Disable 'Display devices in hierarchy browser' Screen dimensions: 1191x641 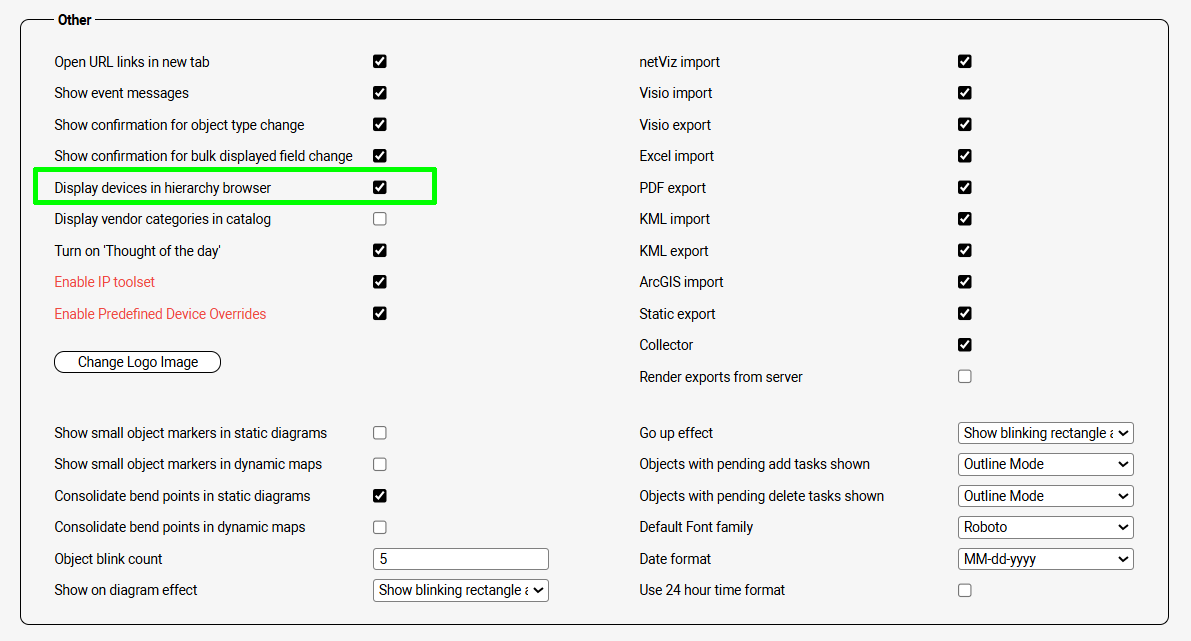tap(380, 187)
